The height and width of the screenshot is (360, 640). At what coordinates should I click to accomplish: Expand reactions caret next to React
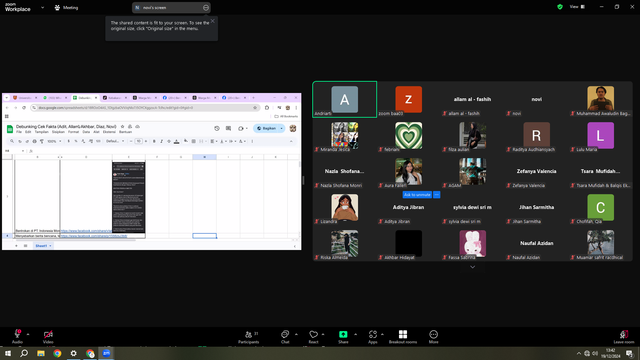point(323,334)
